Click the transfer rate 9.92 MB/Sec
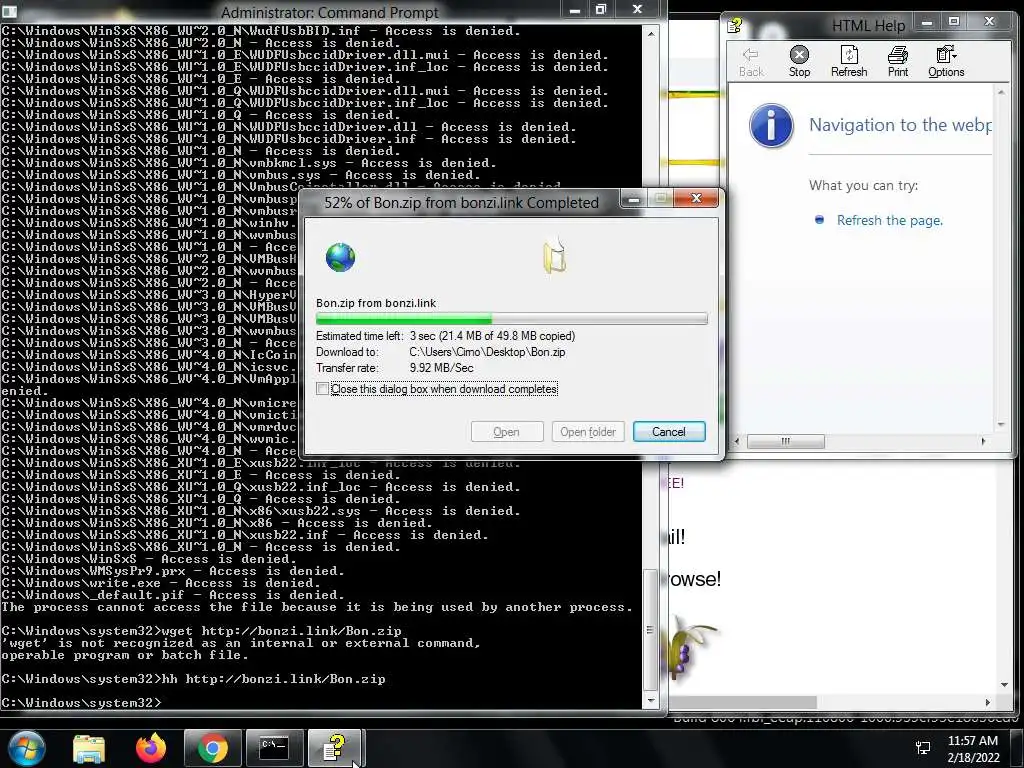This screenshot has height=768, width=1024. [441, 368]
